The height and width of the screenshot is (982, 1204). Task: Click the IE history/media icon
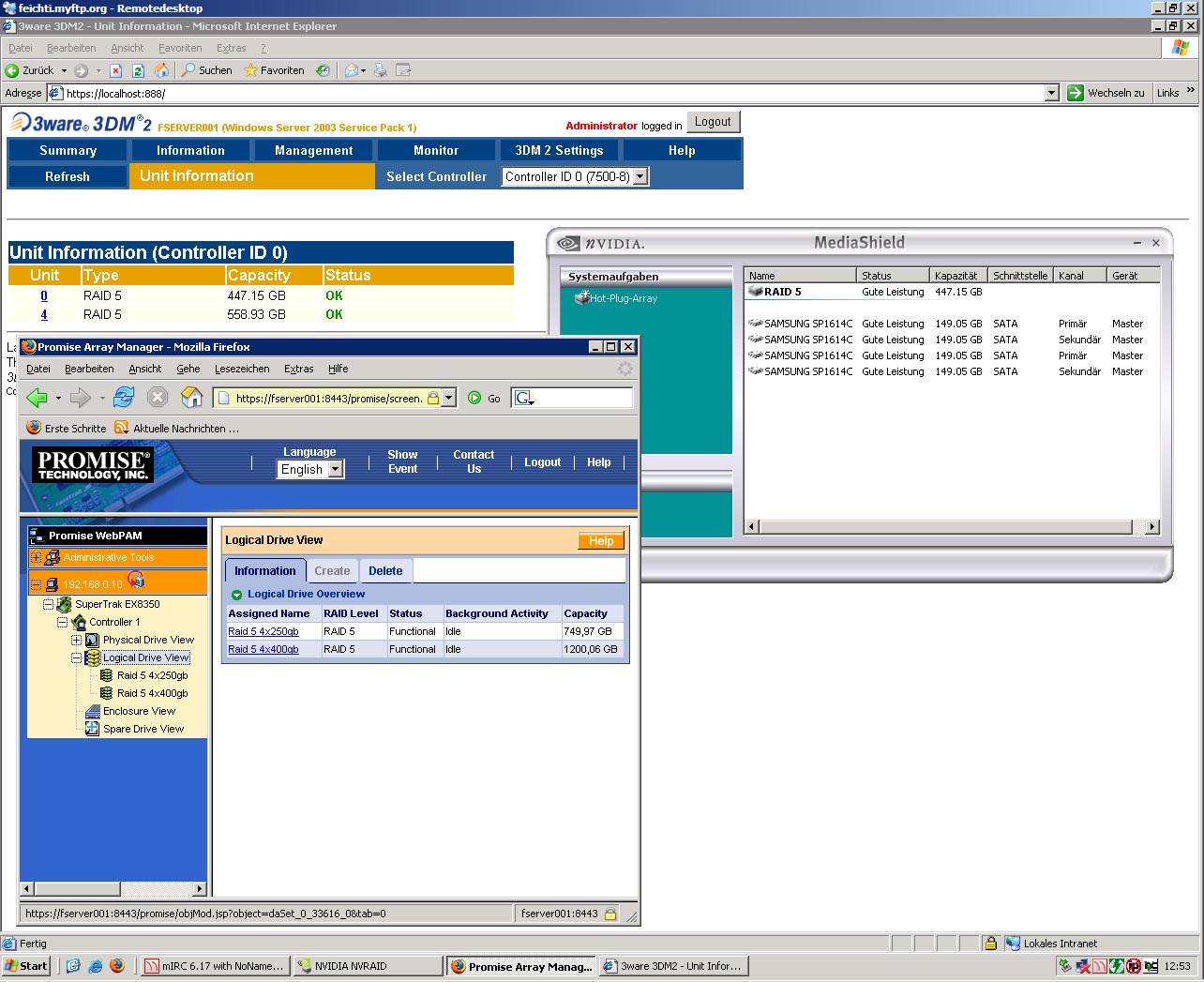[x=323, y=70]
